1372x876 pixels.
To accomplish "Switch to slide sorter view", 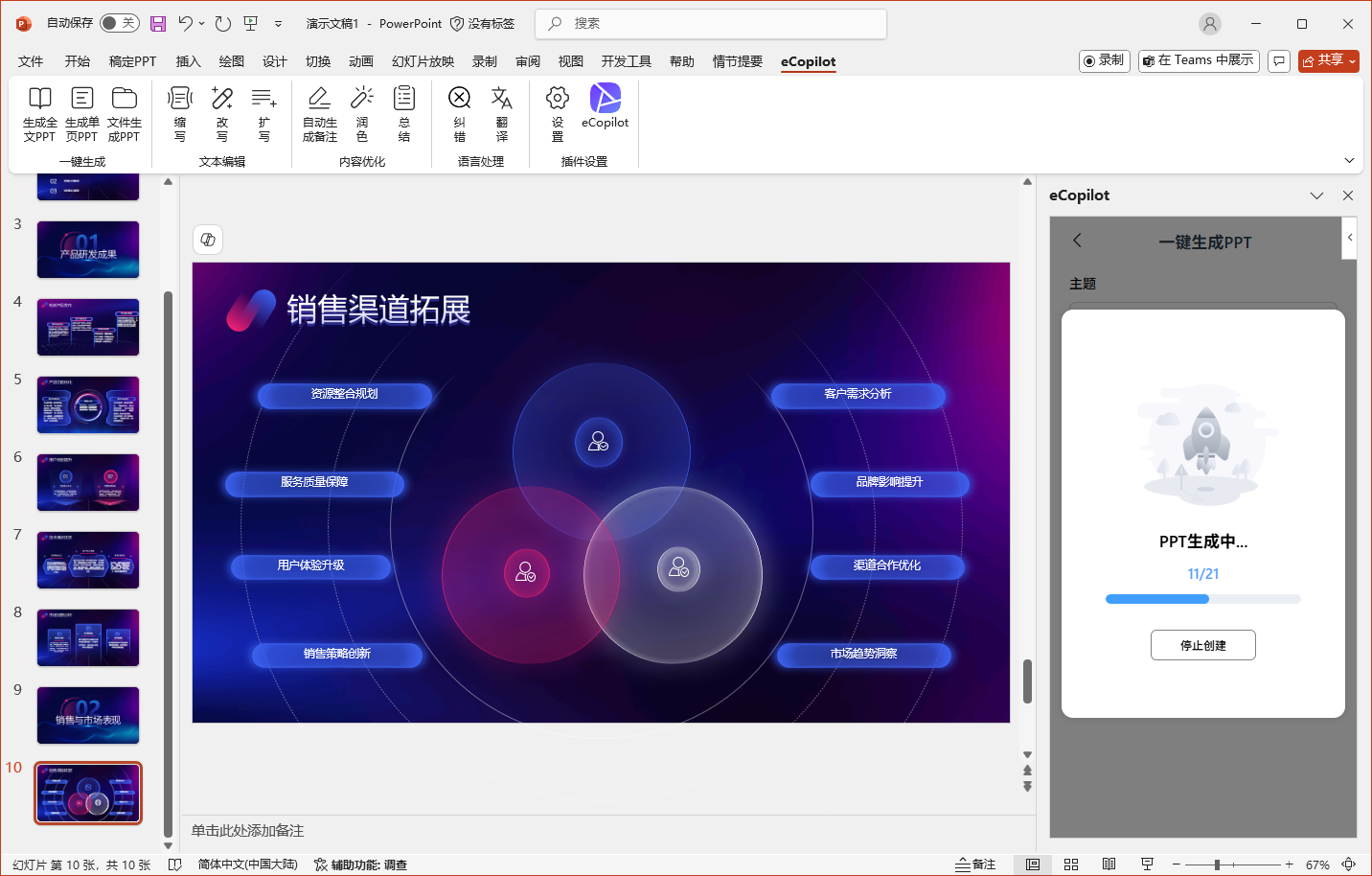I will tap(1071, 864).
